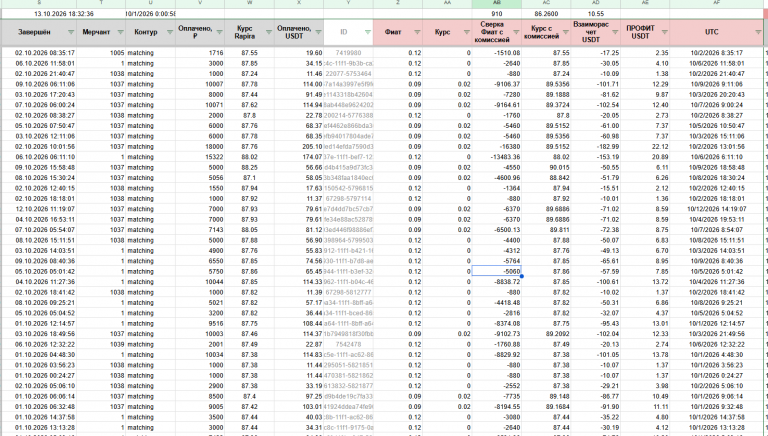
Task: Select the ID cell 22077-5753464
Action: click(x=348, y=73)
